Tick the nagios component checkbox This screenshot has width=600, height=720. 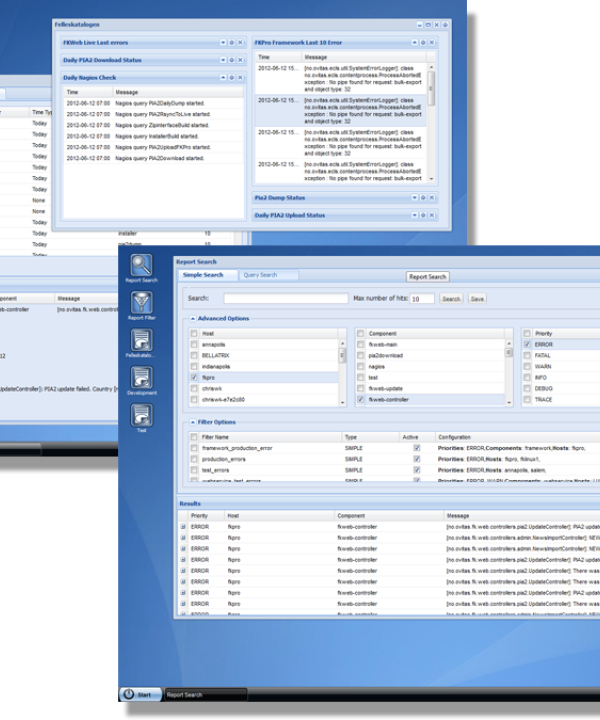coord(360,368)
